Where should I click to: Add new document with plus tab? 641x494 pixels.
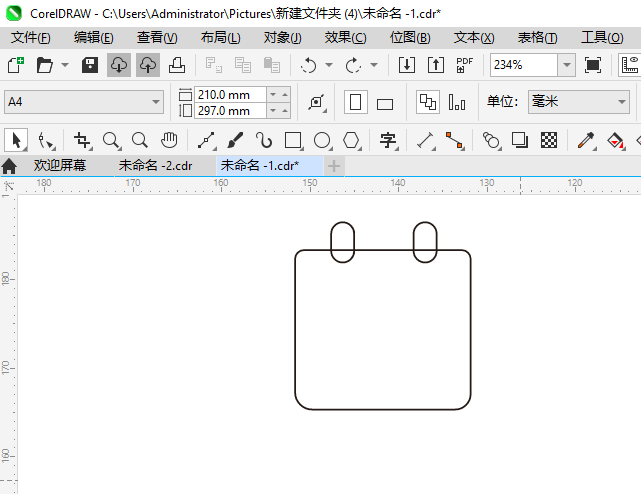(334, 166)
